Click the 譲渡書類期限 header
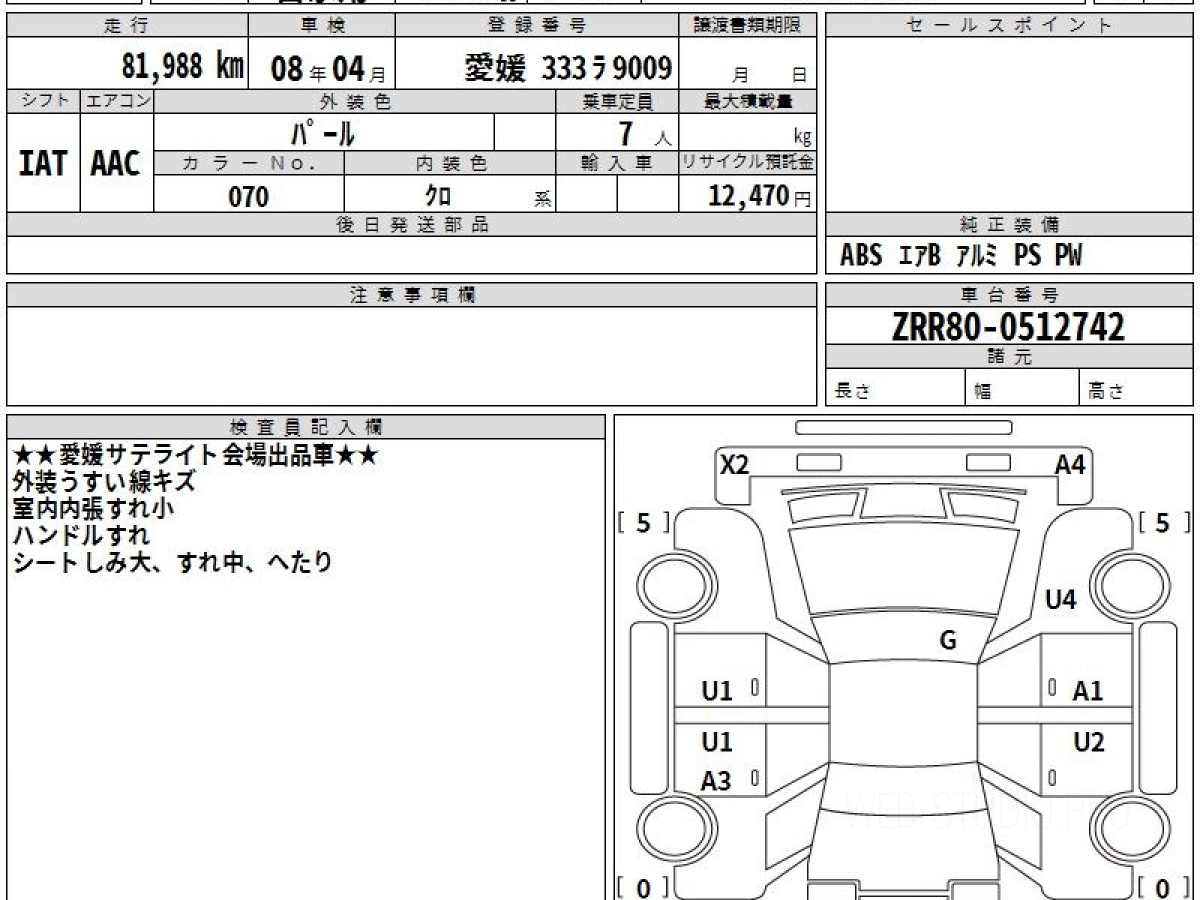The width and height of the screenshot is (1200, 900). pyautogui.click(x=748, y=26)
